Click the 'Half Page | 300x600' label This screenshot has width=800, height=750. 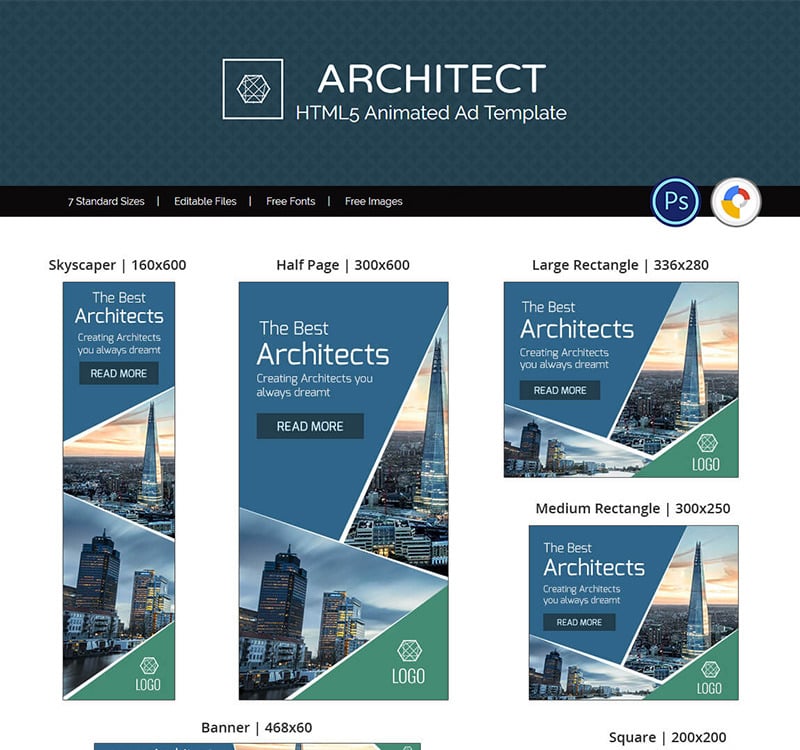pyautogui.click(x=343, y=265)
